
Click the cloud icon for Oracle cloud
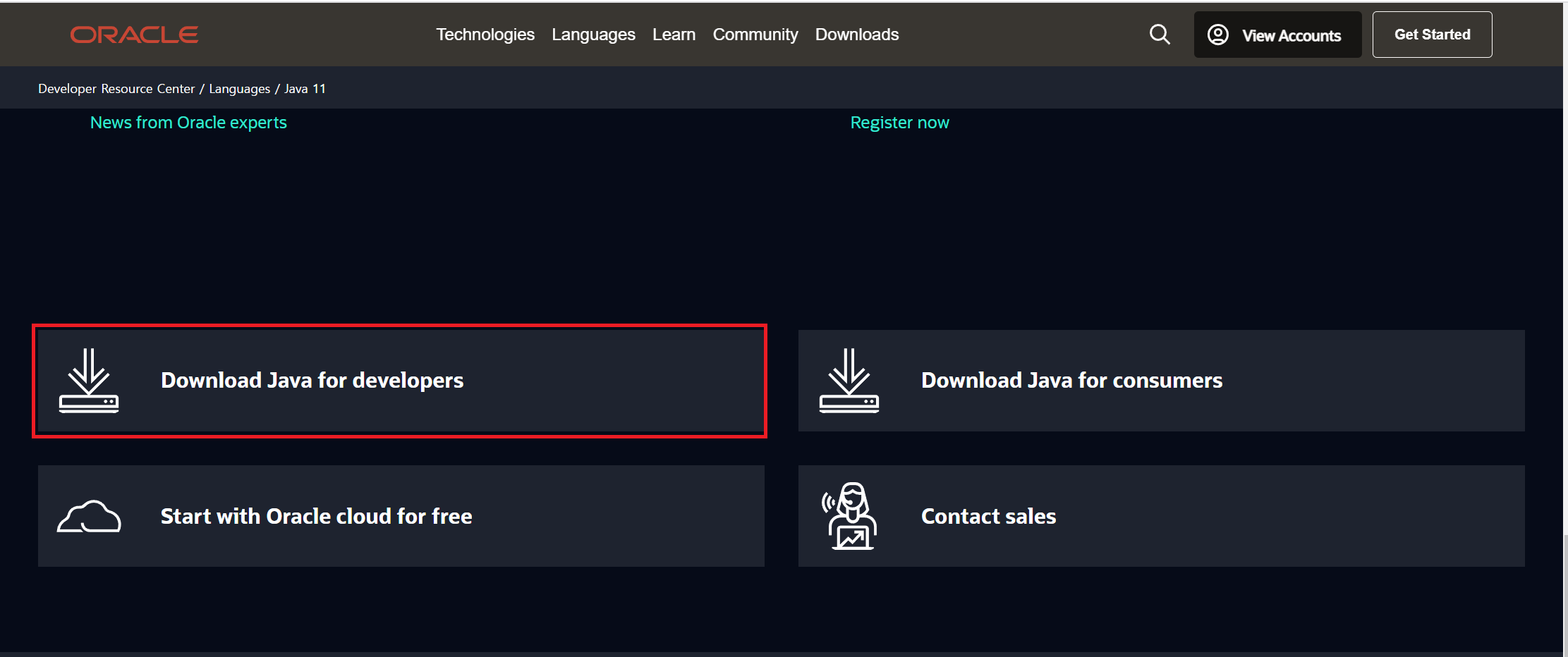pos(89,517)
